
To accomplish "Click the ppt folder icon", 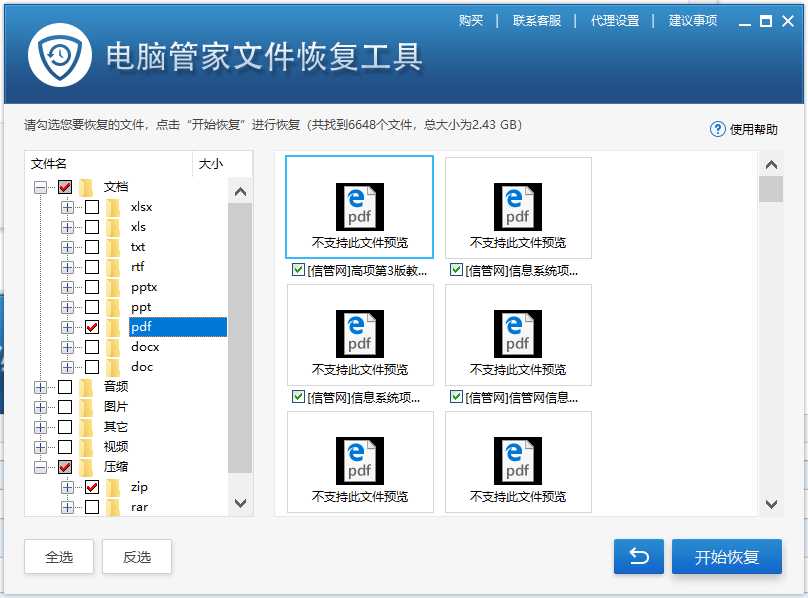I will (113, 307).
